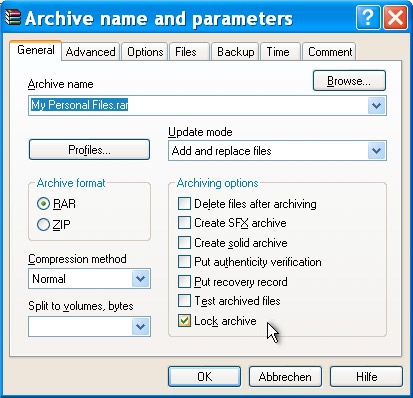Open the Advanced tab

coord(90,52)
